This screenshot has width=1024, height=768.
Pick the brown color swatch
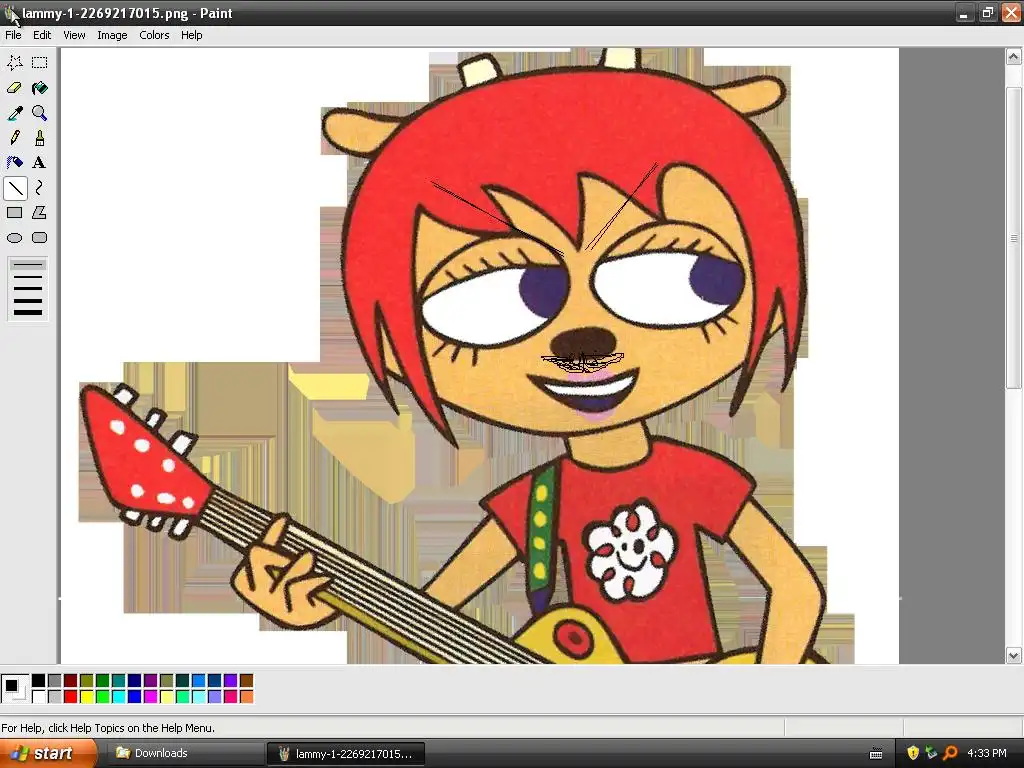[247, 680]
